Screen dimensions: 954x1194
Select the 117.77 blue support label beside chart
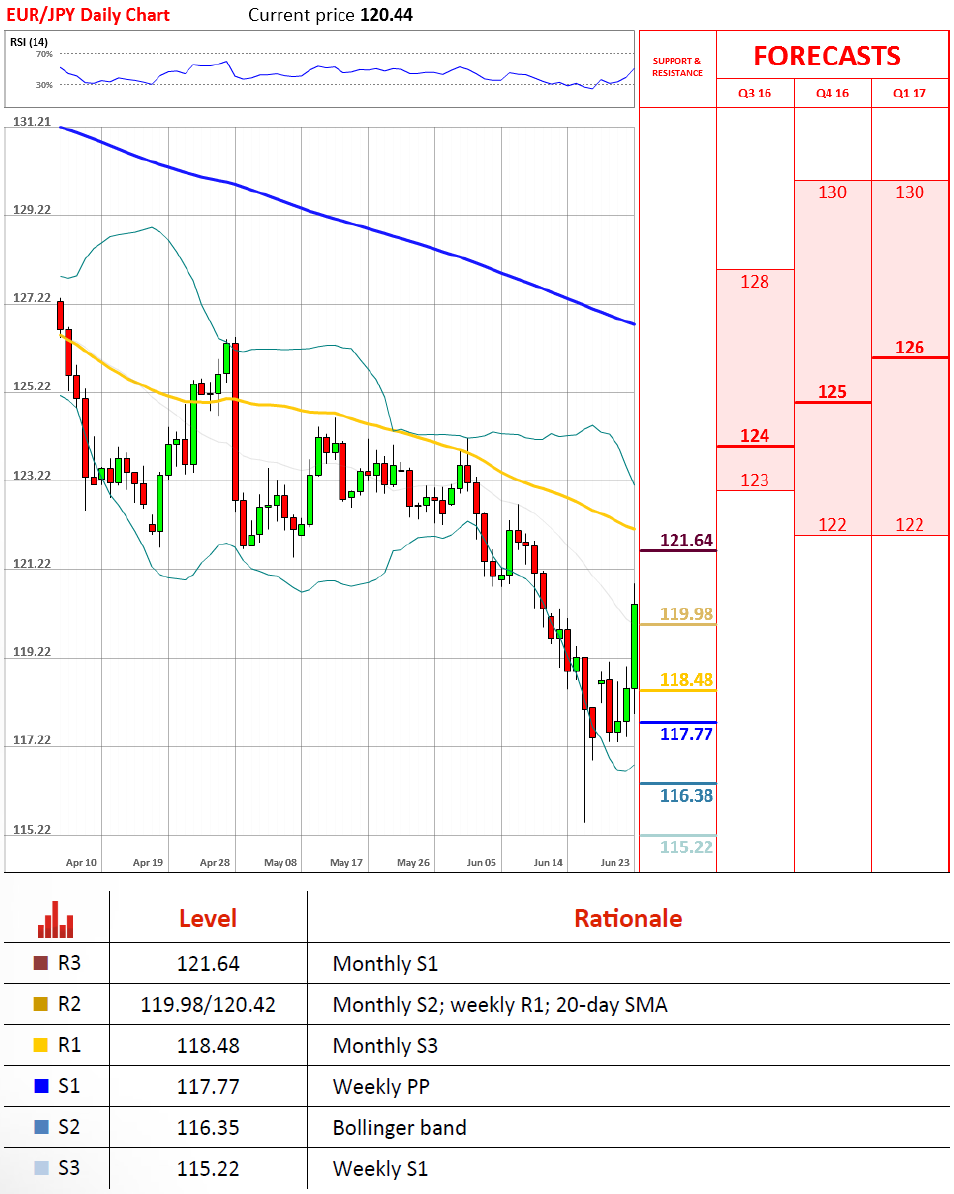[x=686, y=734]
